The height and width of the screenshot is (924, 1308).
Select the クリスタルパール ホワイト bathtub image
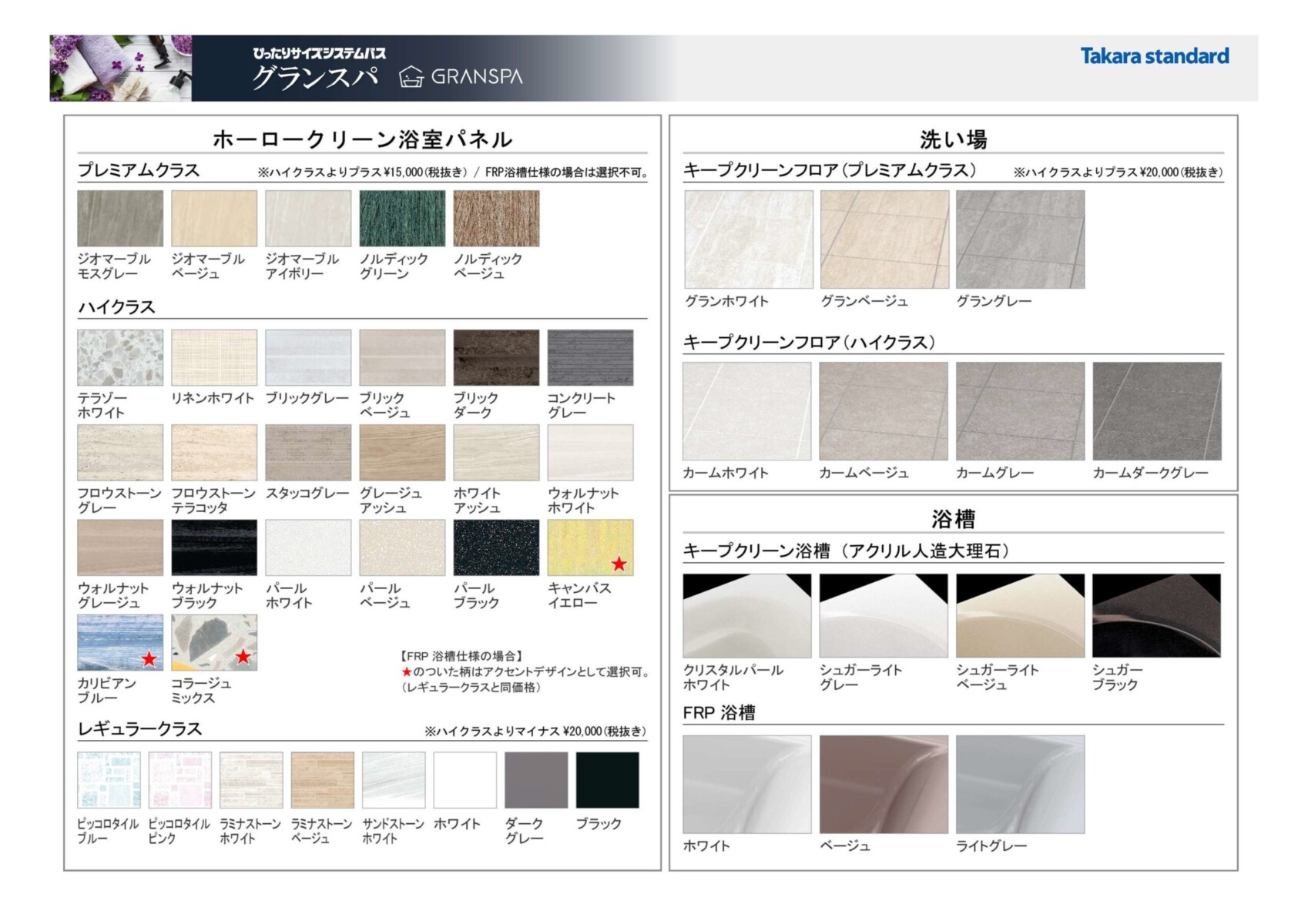coord(746,616)
